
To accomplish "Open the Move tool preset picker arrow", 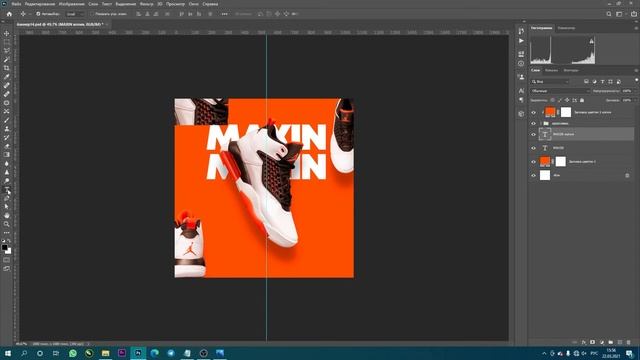I will (30, 14).
